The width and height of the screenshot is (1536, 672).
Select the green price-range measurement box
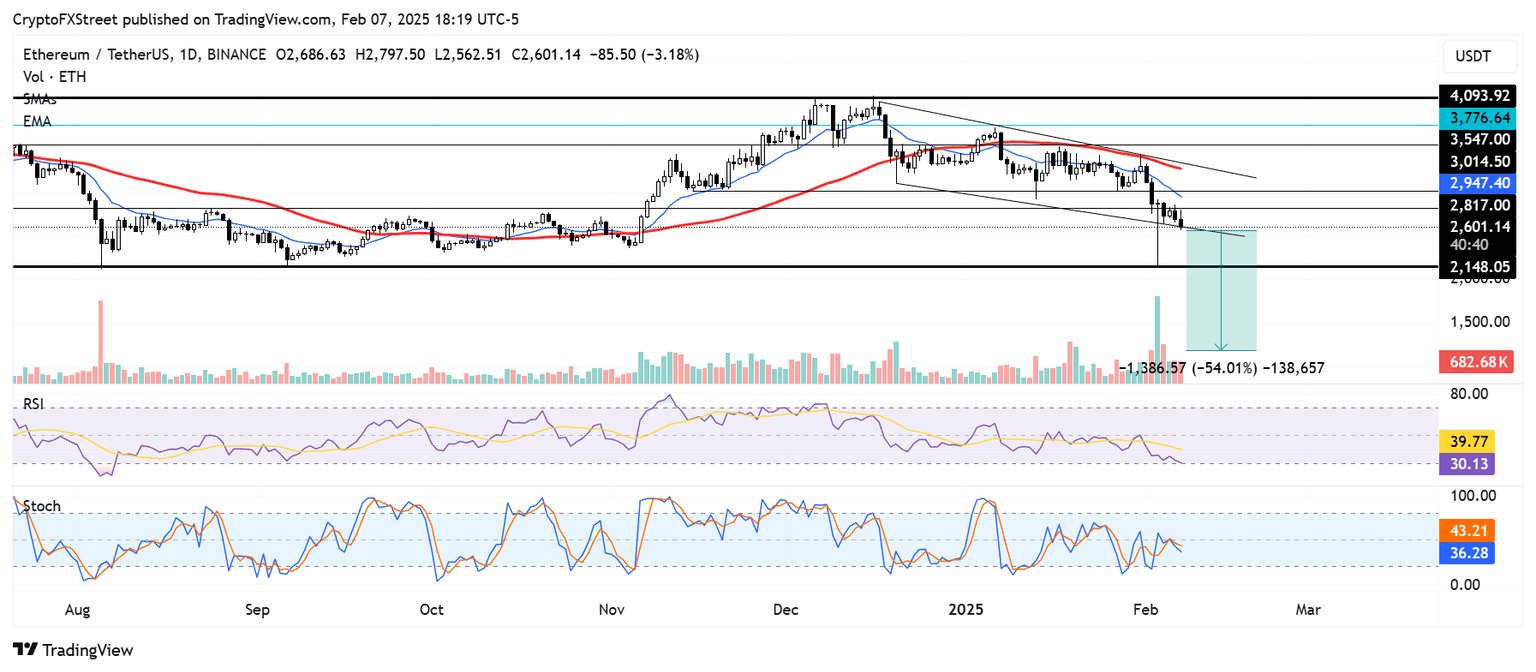1221,290
